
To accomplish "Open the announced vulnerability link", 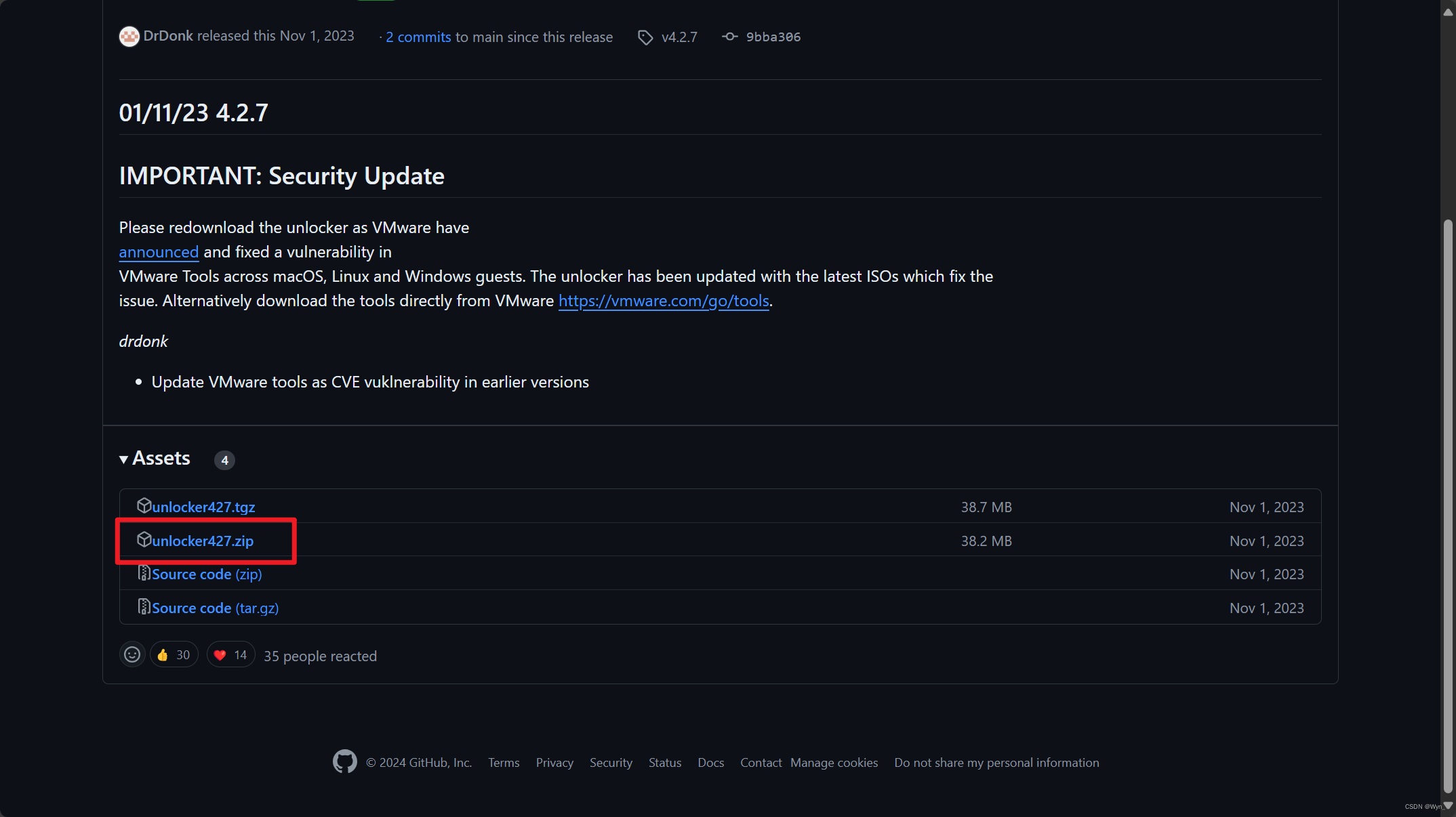I will (159, 252).
